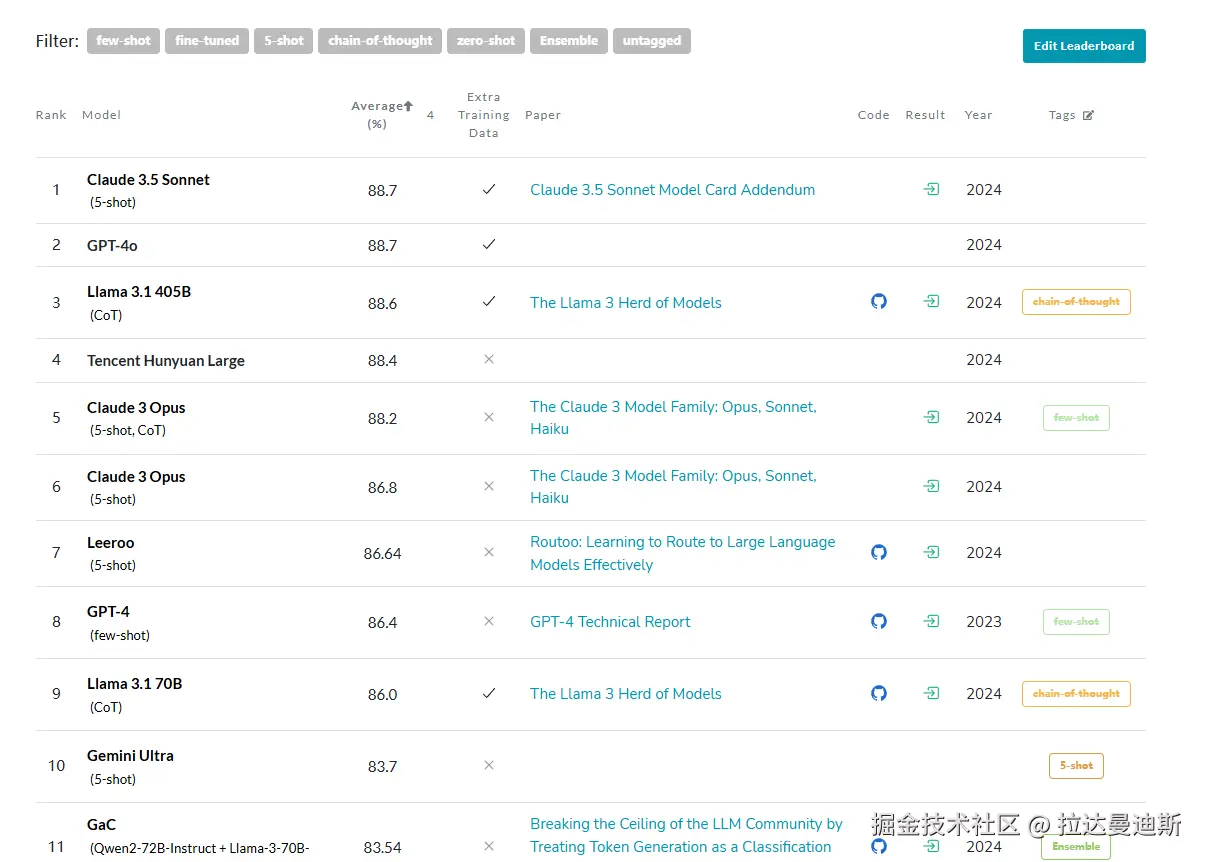Select model name Claude 3.5 Sonnet
This screenshot has height=862, width=1205.
point(148,180)
